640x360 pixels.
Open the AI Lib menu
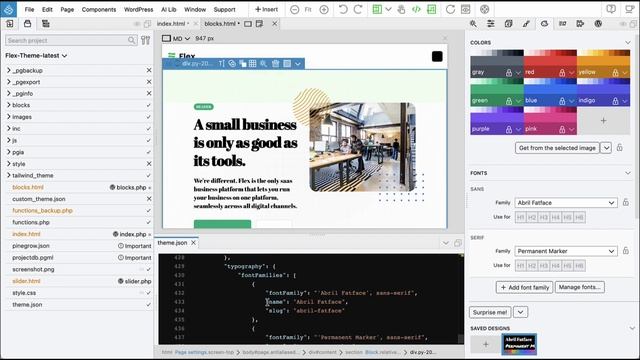click(x=169, y=9)
